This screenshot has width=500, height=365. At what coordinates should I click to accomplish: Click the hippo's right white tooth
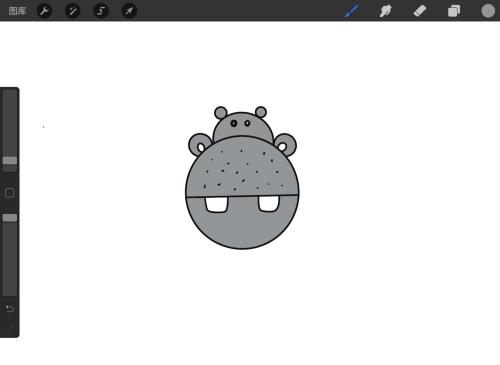[269, 203]
